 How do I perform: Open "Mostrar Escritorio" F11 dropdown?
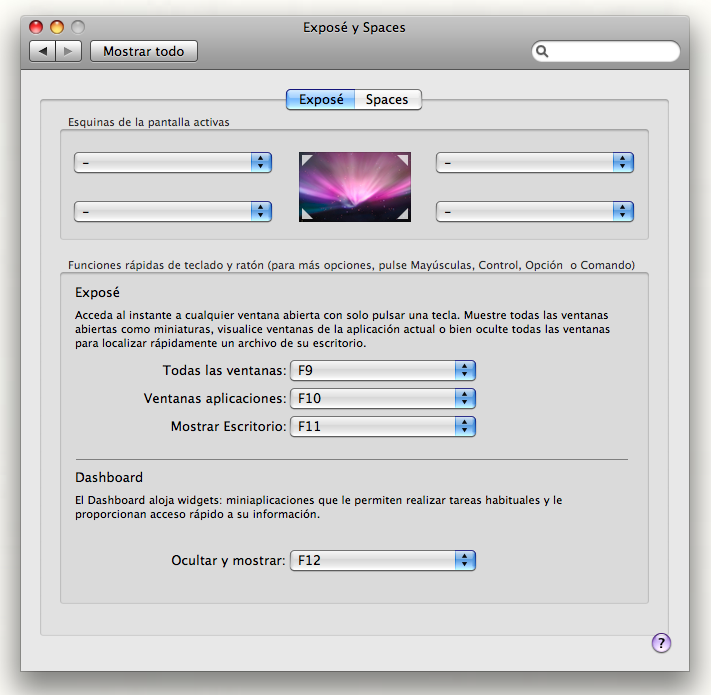(383, 427)
